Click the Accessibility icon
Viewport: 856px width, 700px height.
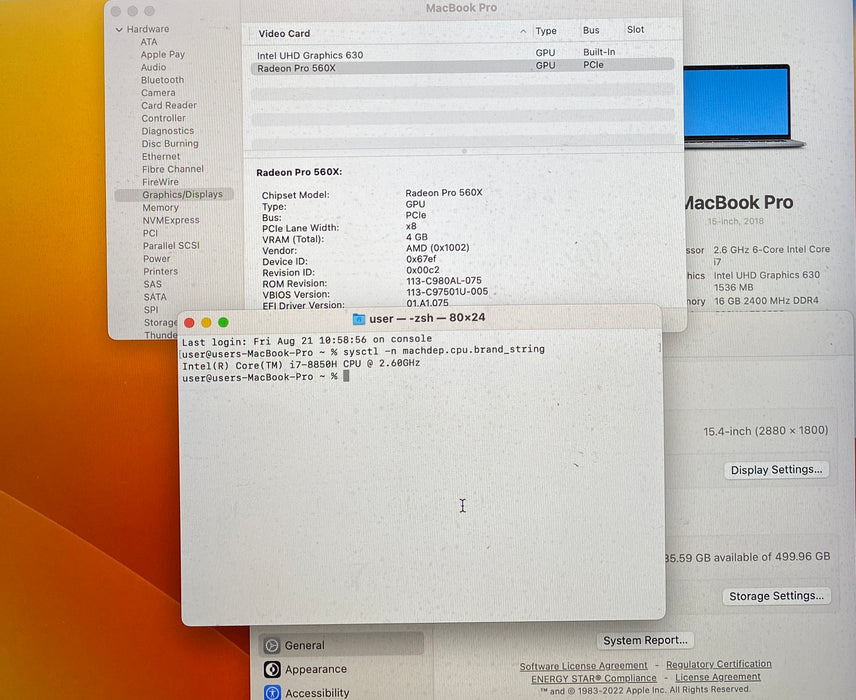click(x=272, y=692)
